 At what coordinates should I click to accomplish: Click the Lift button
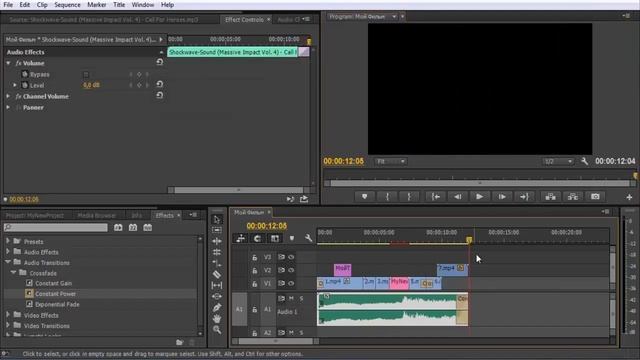tap(551, 197)
